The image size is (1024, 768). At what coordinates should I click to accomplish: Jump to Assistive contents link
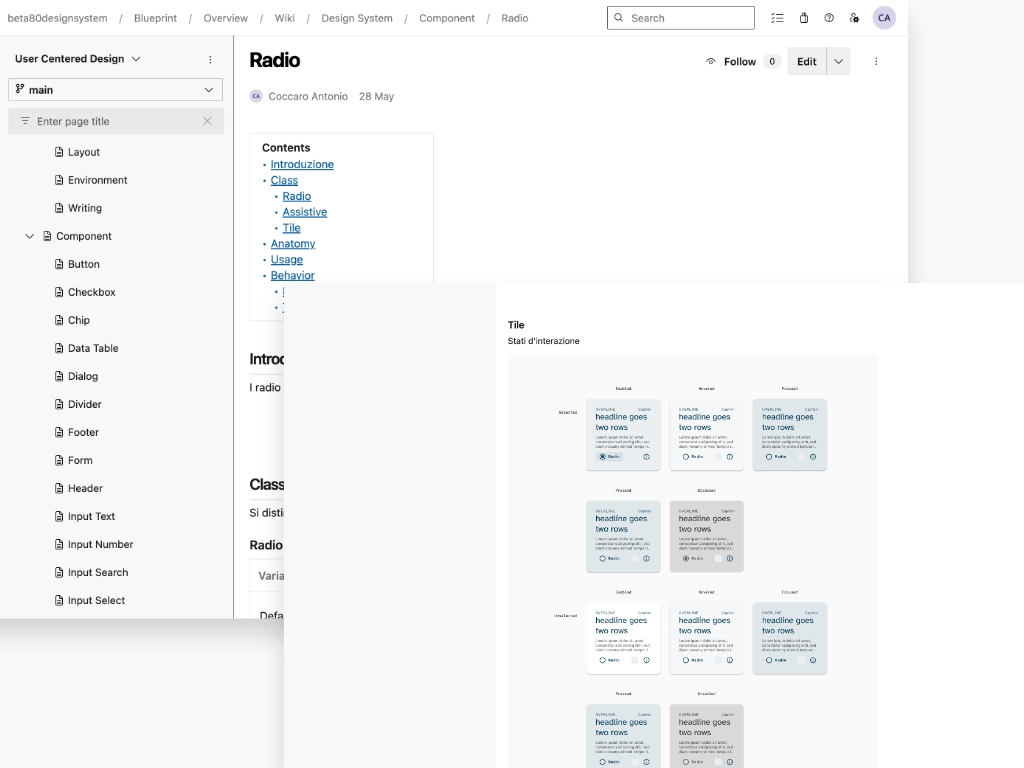pos(305,212)
